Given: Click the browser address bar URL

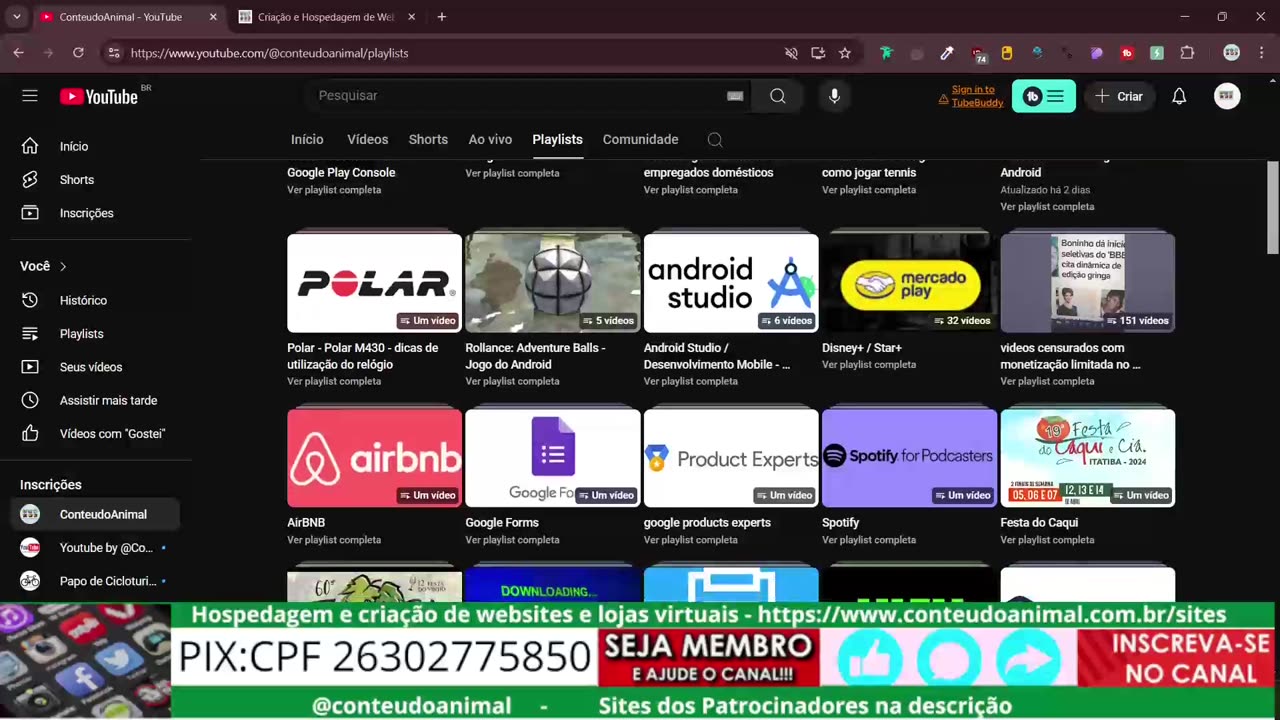Looking at the screenshot, I should point(269,53).
